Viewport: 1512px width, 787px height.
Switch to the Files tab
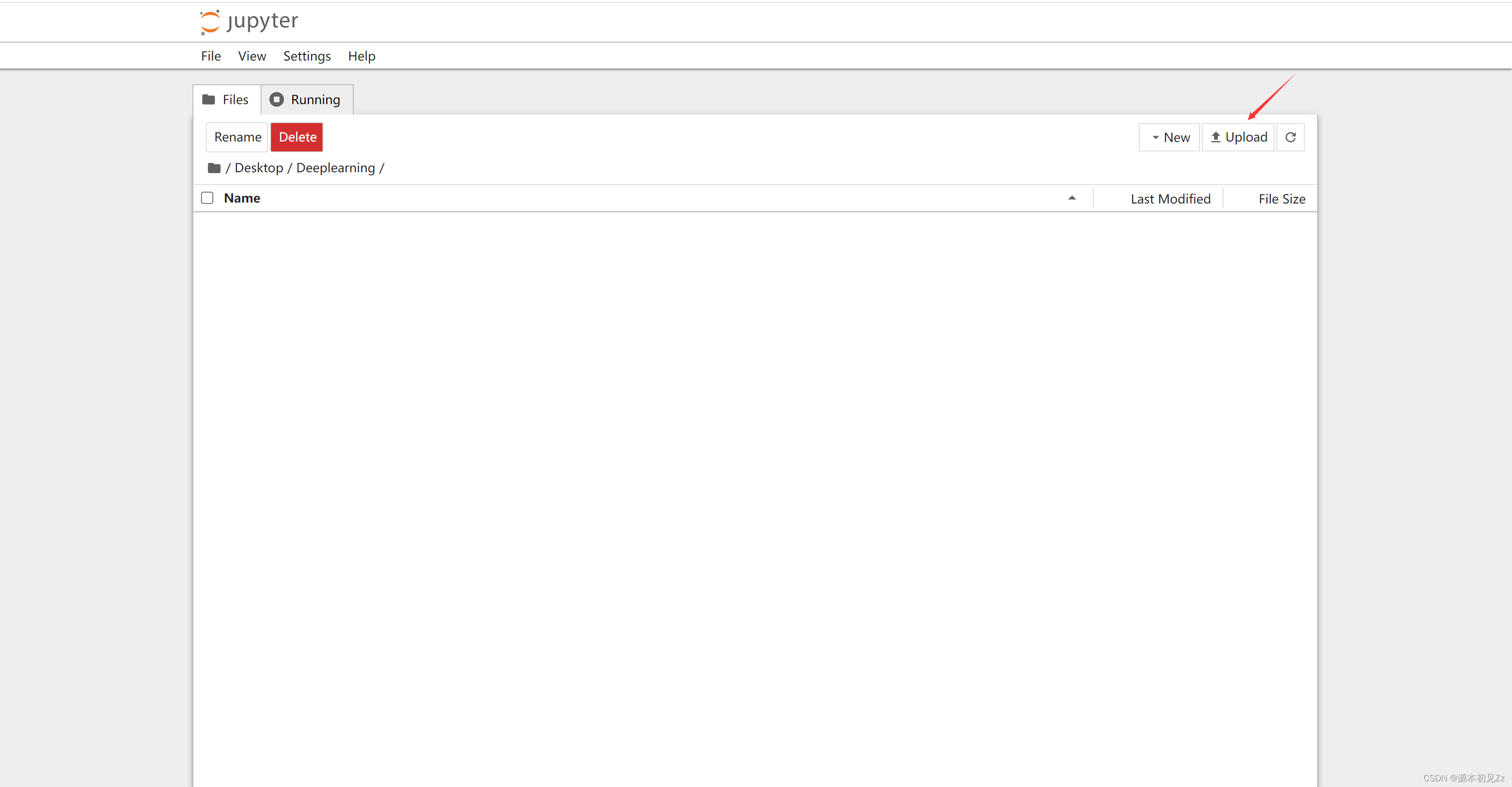[x=226, y=100]
